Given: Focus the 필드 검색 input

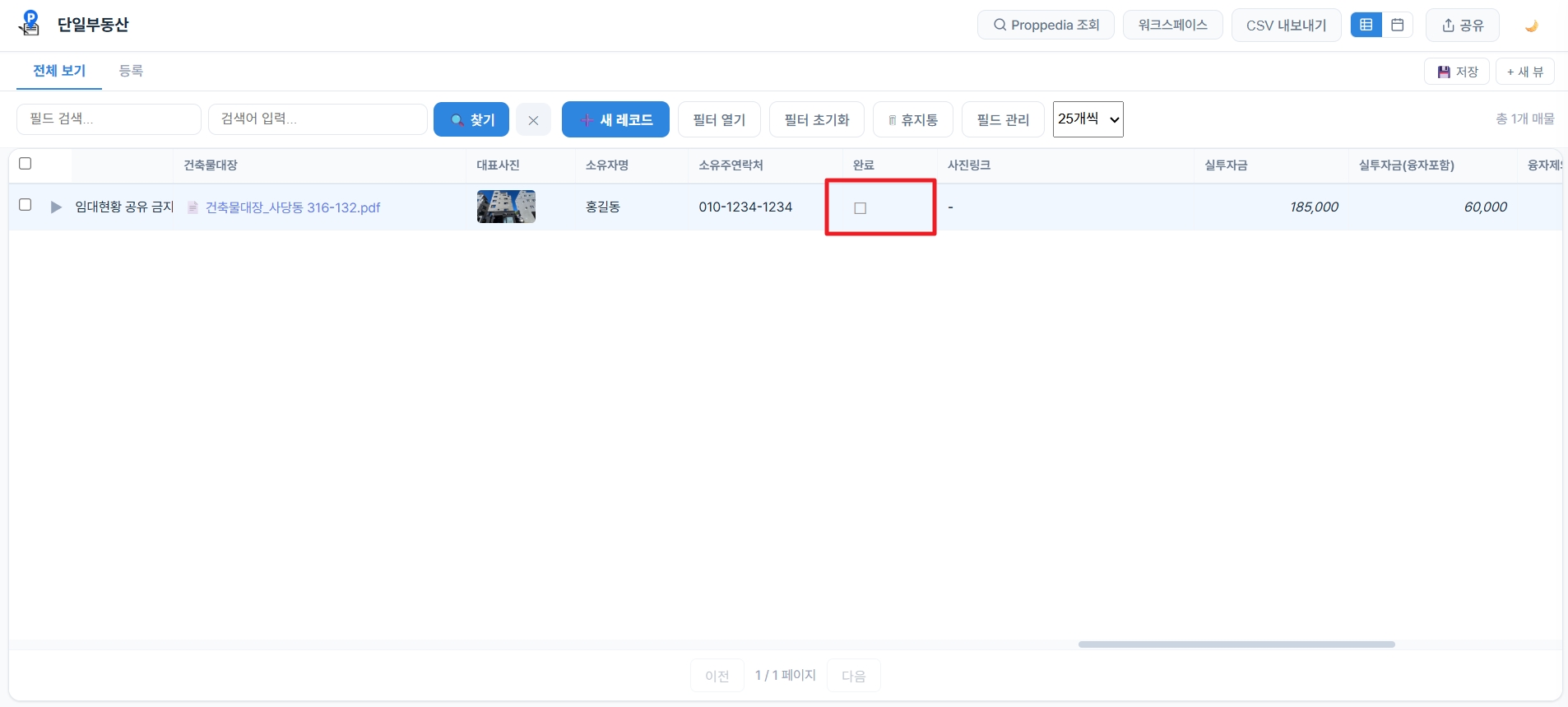Looking at the screenshot, I should click(x=109, y=119).
